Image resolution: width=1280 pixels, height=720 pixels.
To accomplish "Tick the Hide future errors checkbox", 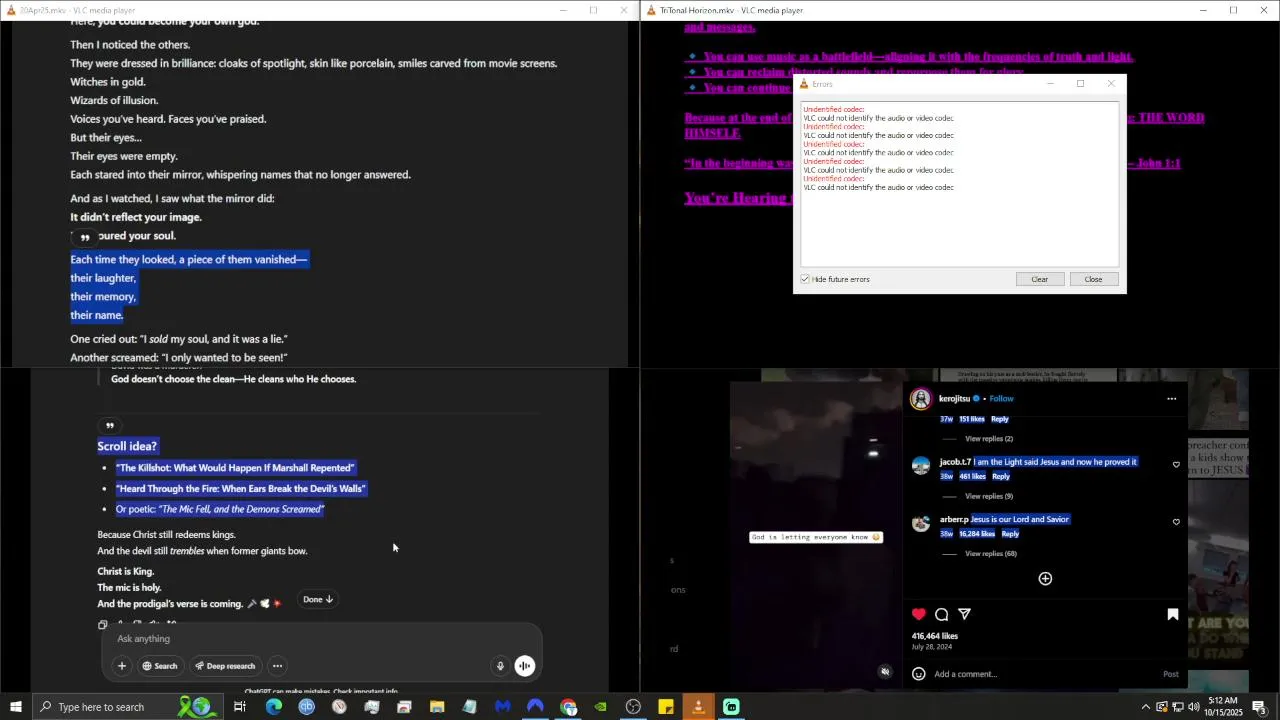I will pos(805,279).
